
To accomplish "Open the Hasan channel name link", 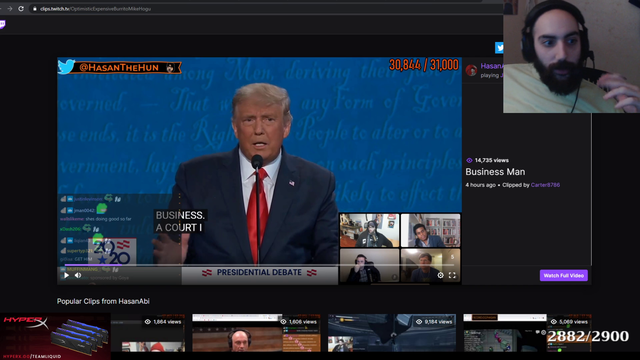I will click(492, 66).
